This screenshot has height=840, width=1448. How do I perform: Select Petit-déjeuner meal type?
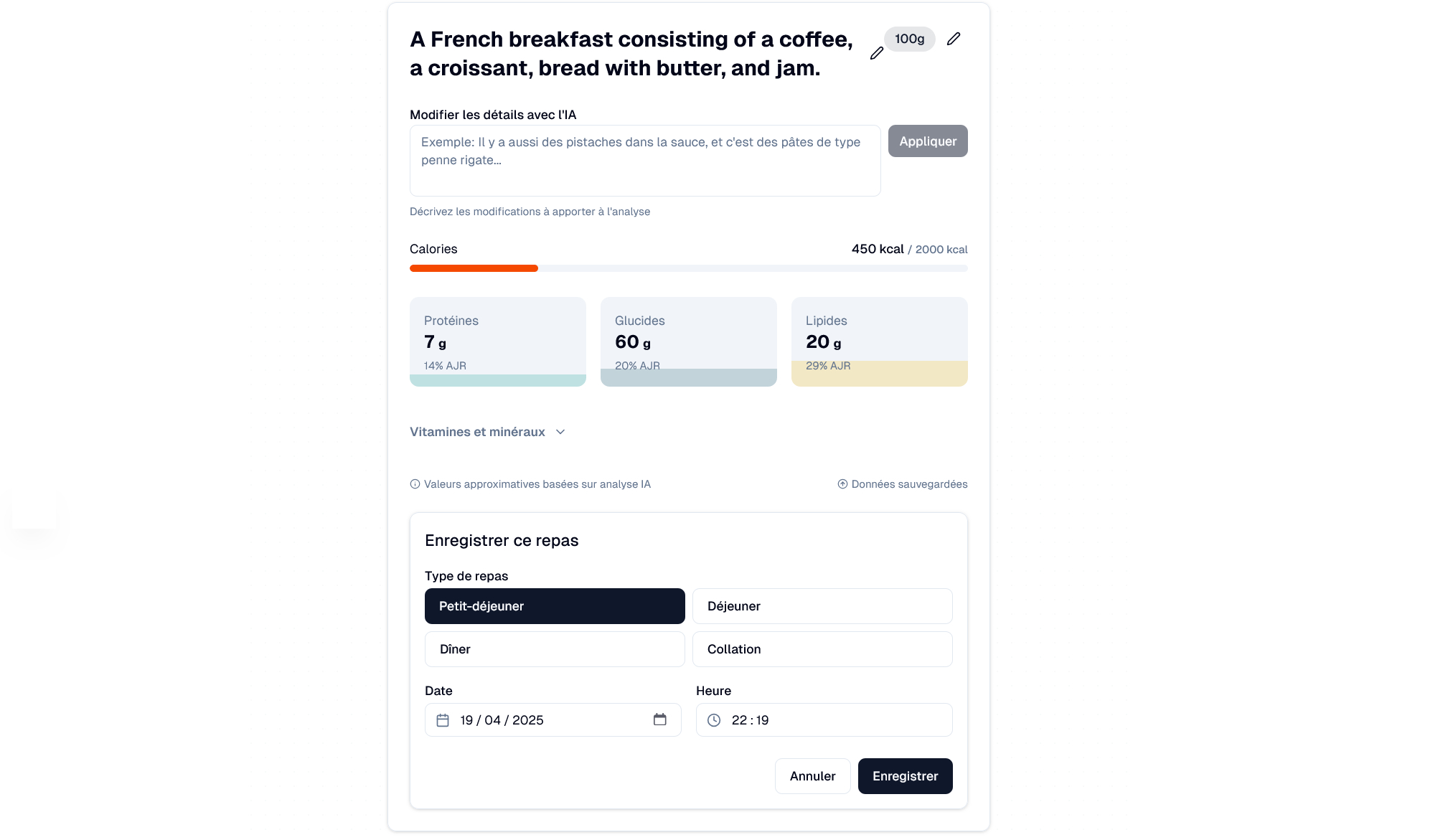pyautogui.click(x=555, y=606)
